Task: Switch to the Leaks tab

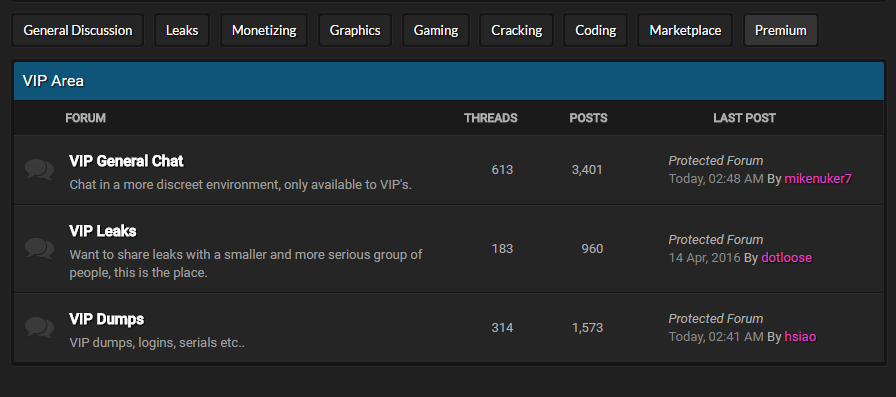Action: coord(182,30)
